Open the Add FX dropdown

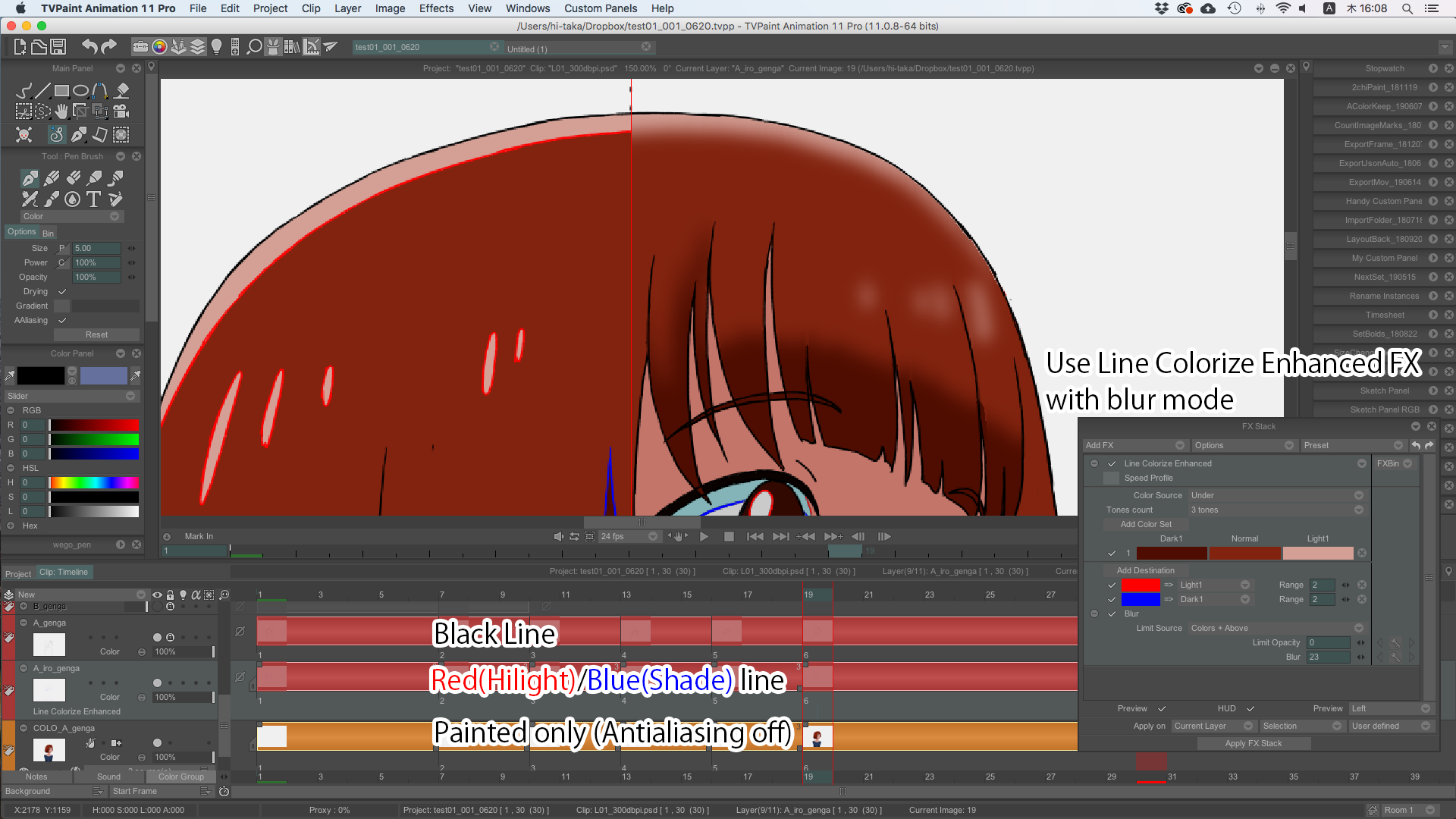[1134, 445]
